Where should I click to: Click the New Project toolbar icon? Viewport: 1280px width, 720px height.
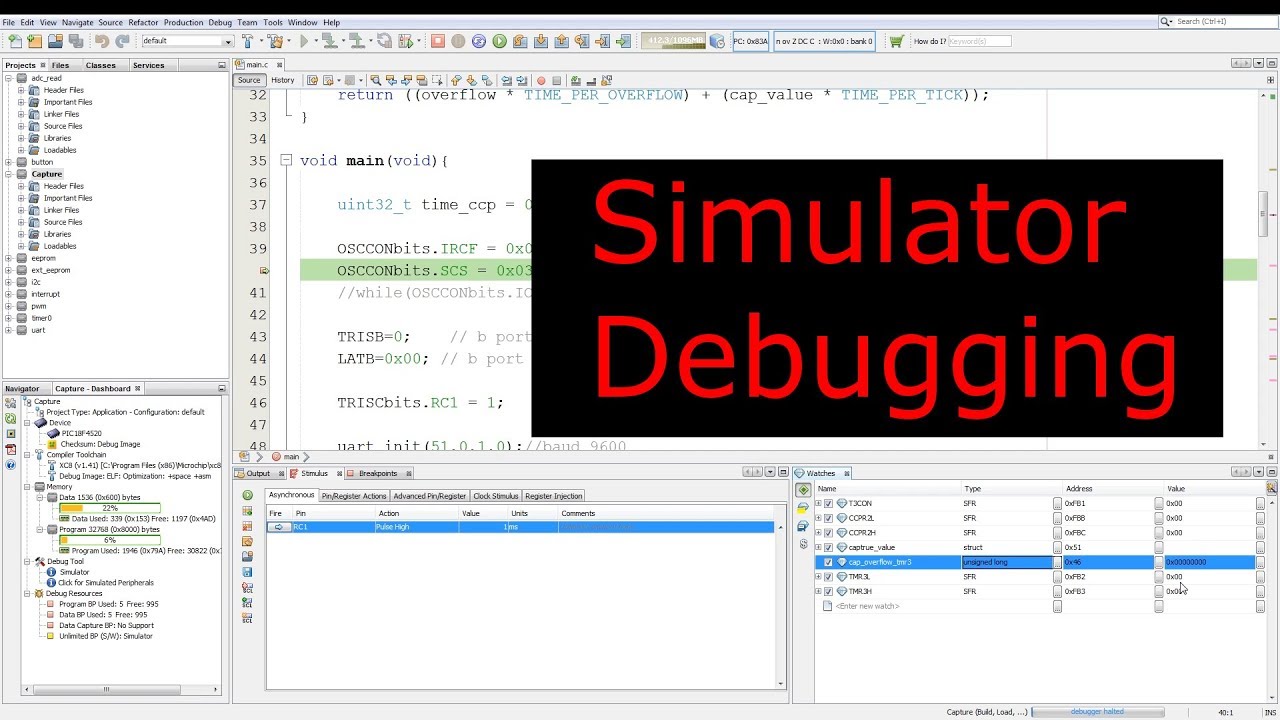(x=35, y=41)
